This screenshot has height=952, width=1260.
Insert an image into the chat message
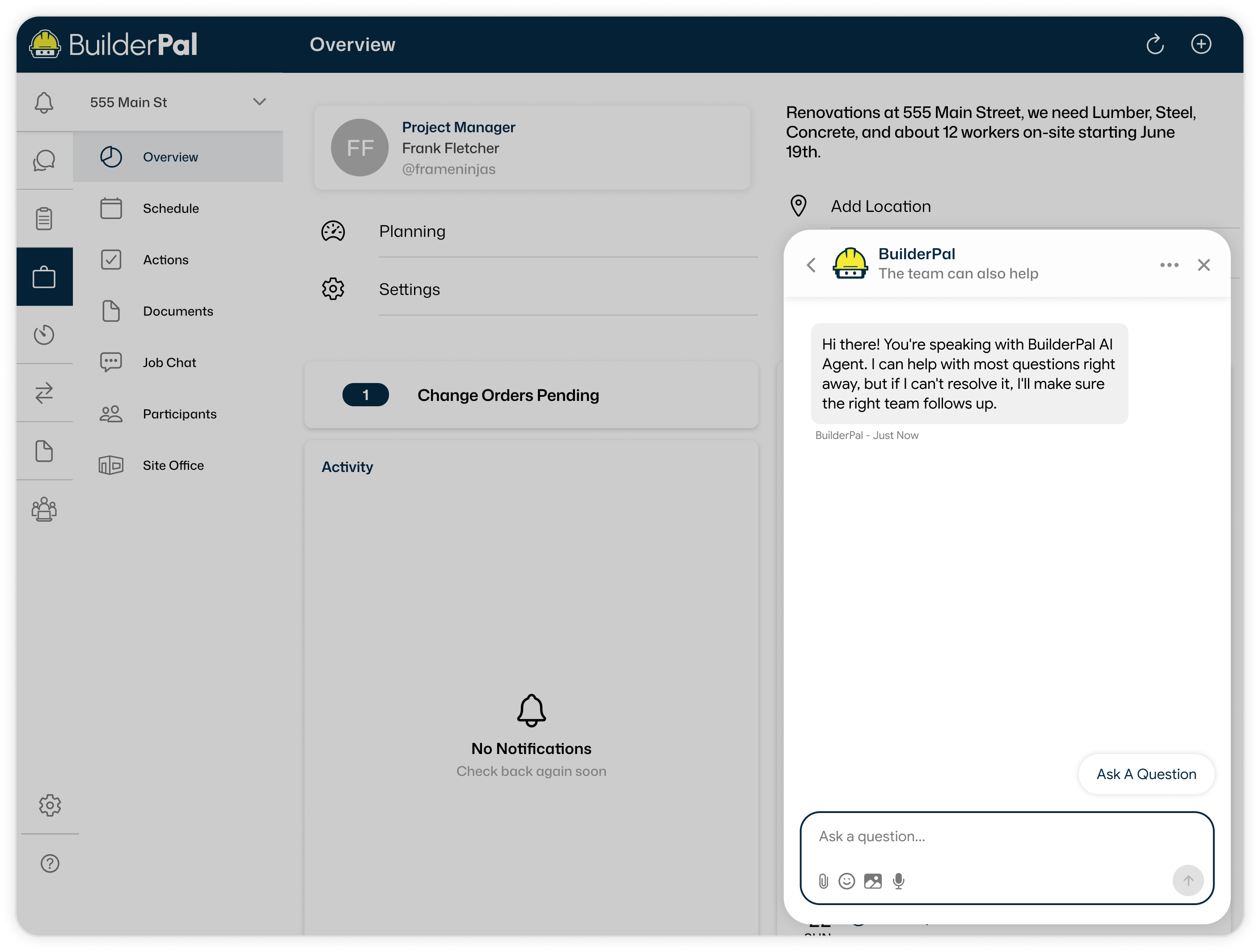873,881
